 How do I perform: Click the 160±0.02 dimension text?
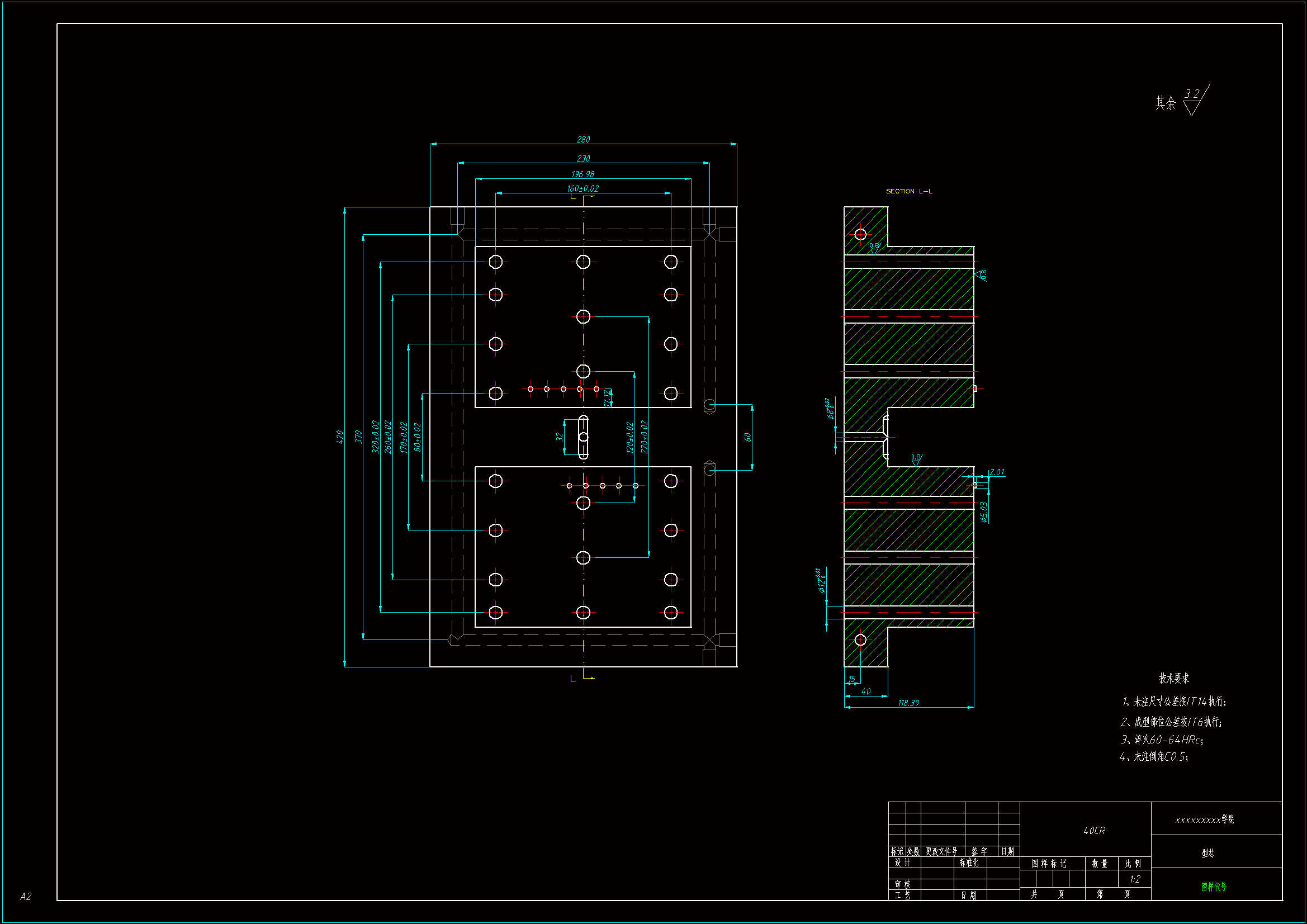point(583,188)
